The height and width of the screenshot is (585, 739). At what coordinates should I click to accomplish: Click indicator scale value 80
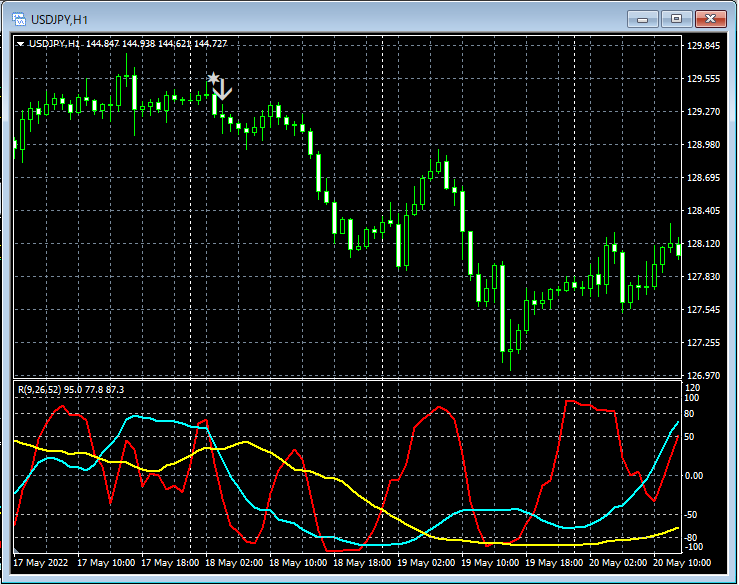(689, 414)
